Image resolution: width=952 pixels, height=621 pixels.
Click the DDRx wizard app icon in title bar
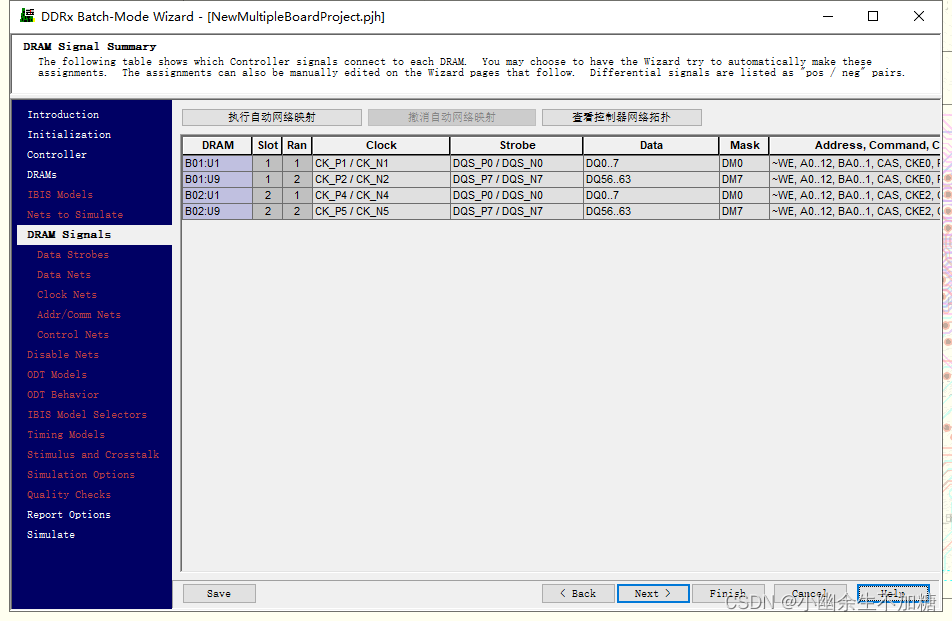(27, 16)
